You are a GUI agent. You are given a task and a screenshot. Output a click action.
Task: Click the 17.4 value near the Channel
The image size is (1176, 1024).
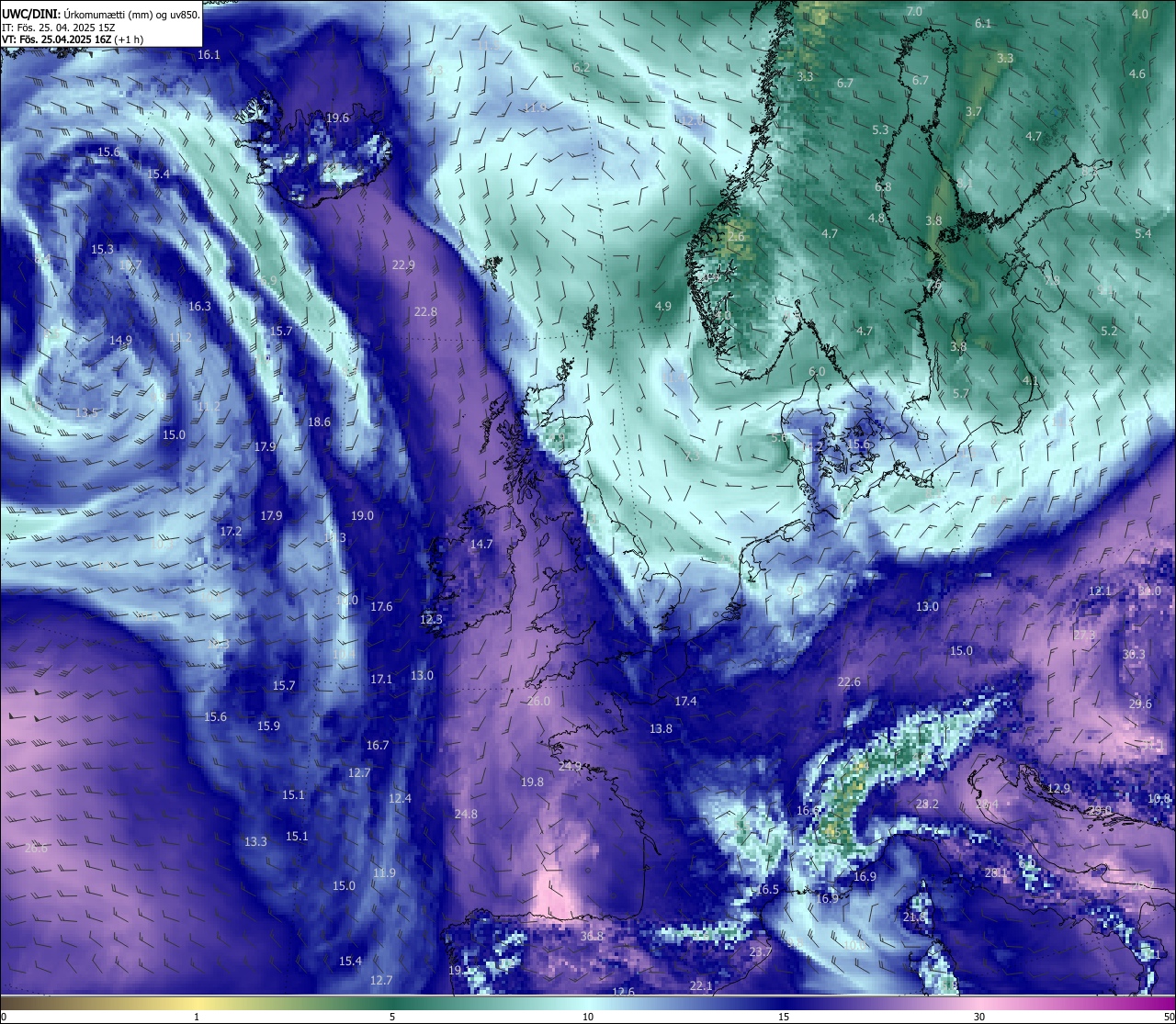(685, 701)
